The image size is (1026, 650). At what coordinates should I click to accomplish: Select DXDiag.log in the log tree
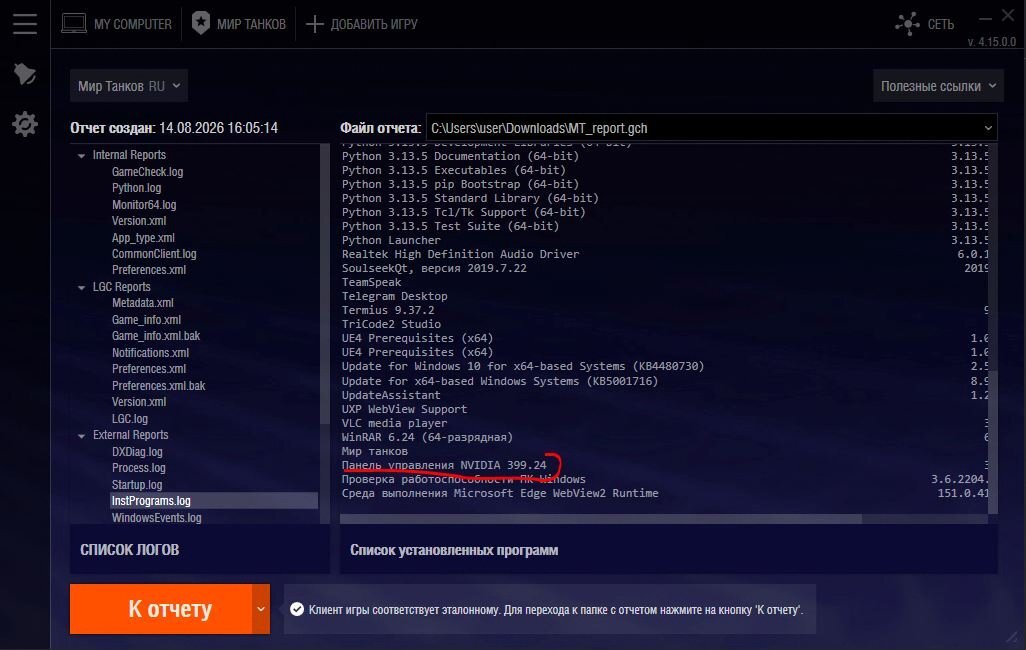click(137, 452)
